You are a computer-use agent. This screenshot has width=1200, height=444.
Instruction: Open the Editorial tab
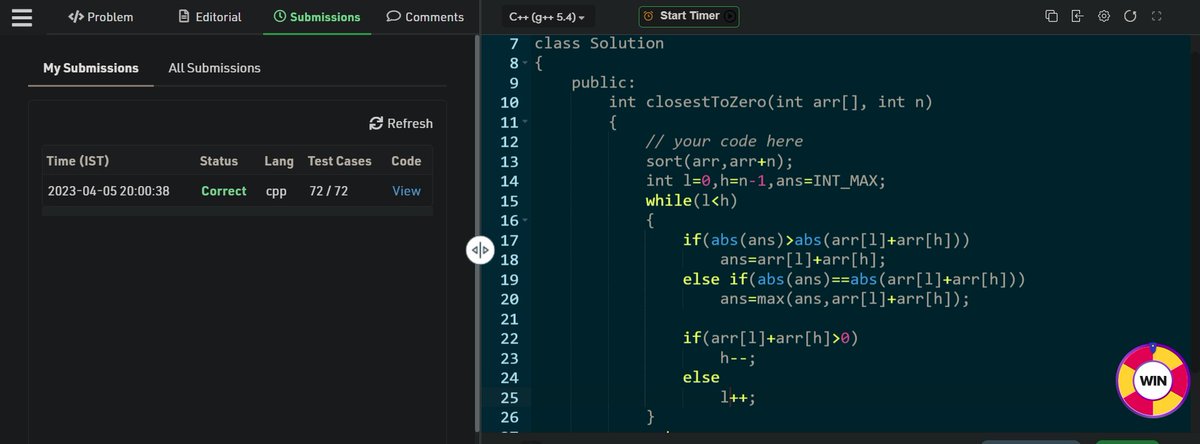(210, 17)
